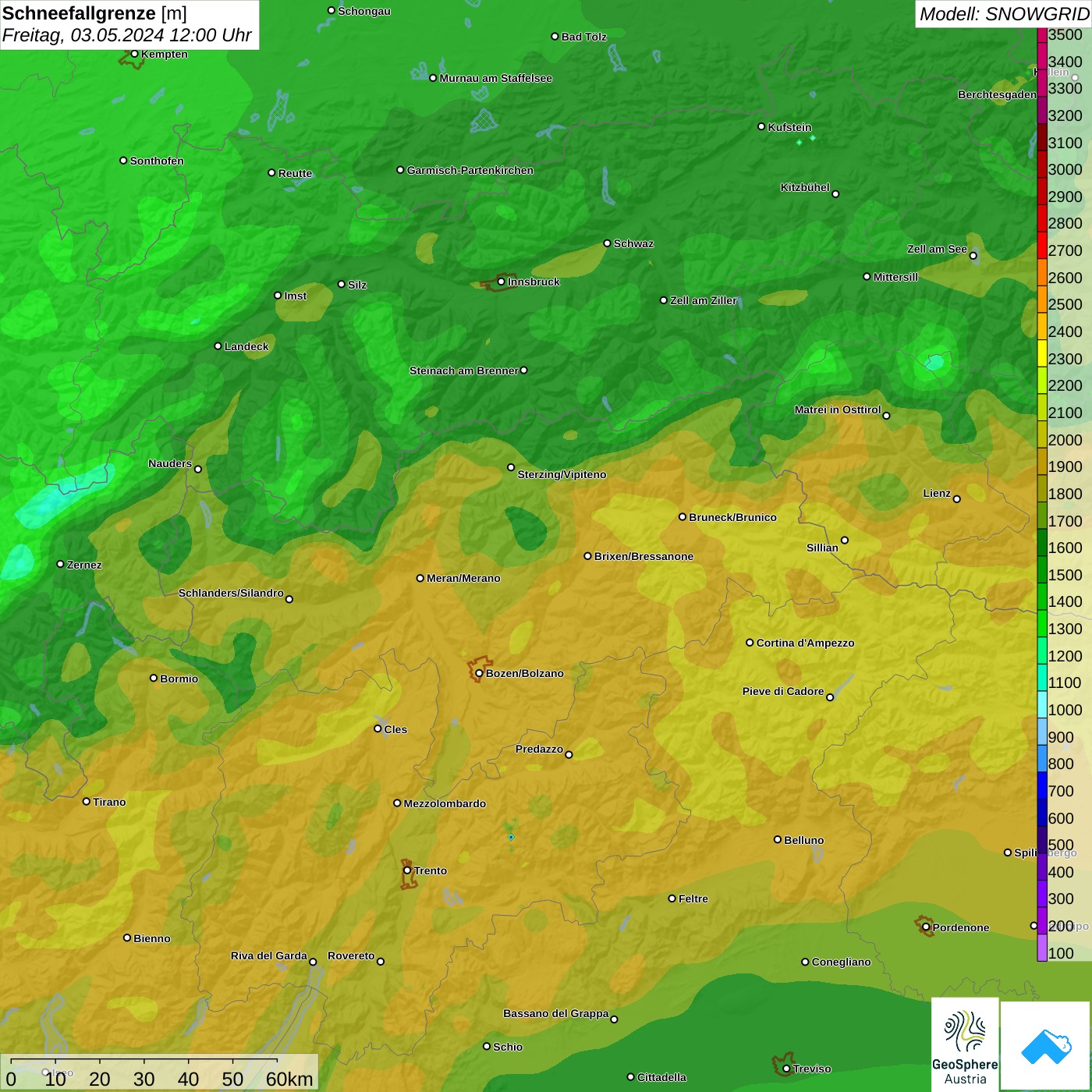This screenshot has width=1092, height=1092.
Task: Click the 'Pieve di Cadore' label
Action: (x=783, y=691)
